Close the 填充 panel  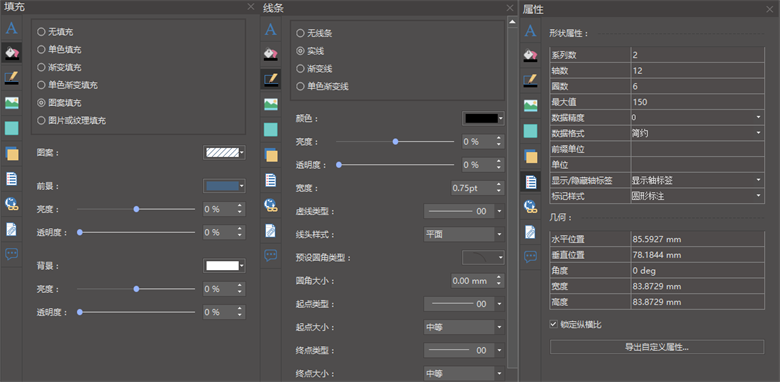pyautogui.click(x=251, y=7)
